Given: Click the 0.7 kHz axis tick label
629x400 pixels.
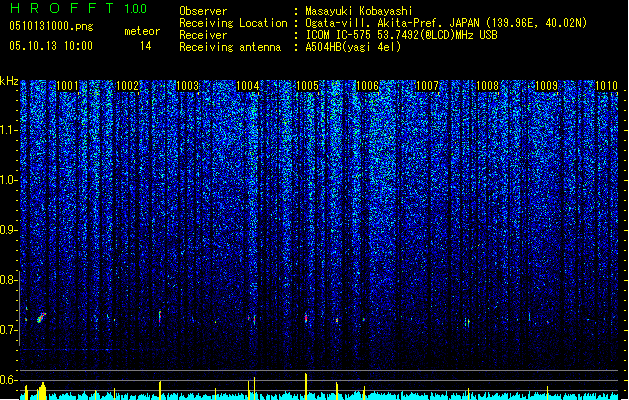Looking at the screenshot, I should click(8, 330).
